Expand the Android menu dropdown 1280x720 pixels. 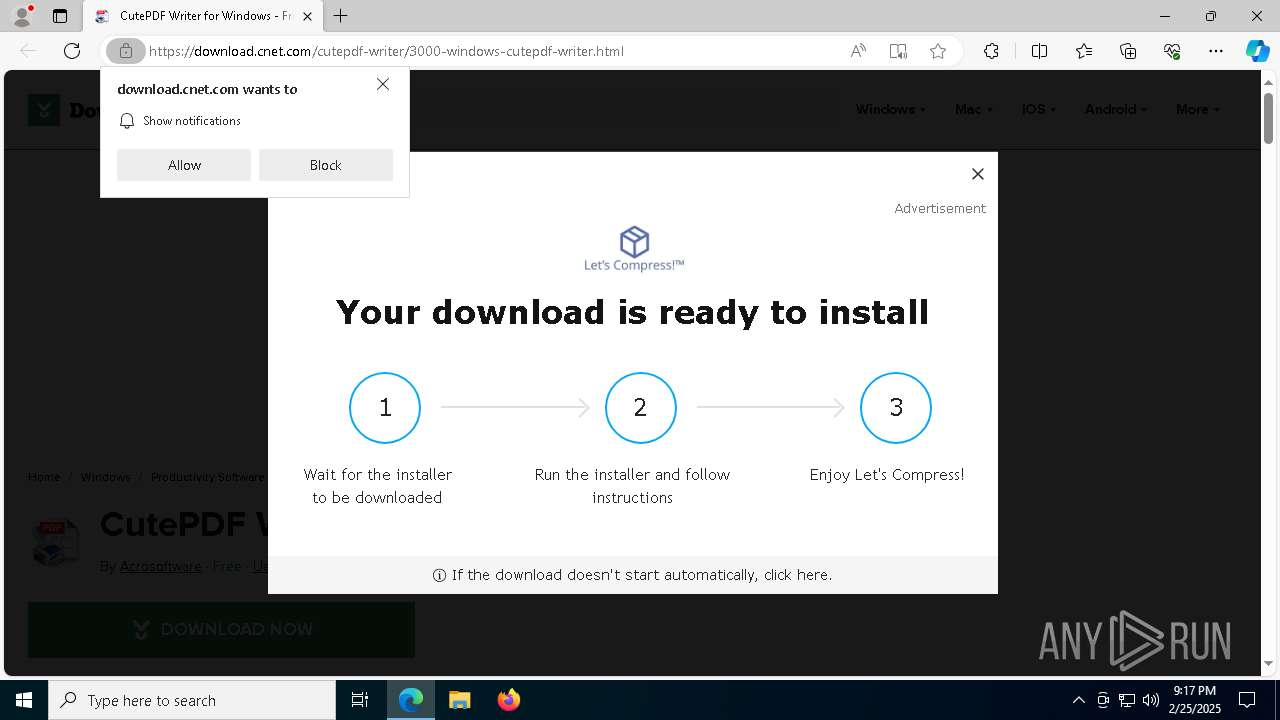tap(1116, 109)
